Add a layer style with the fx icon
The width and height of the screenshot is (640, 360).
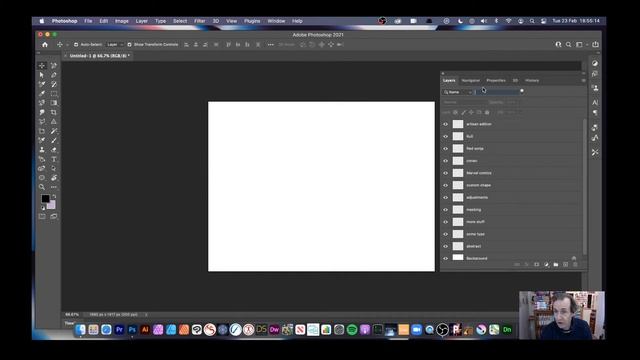coord(527,264)
